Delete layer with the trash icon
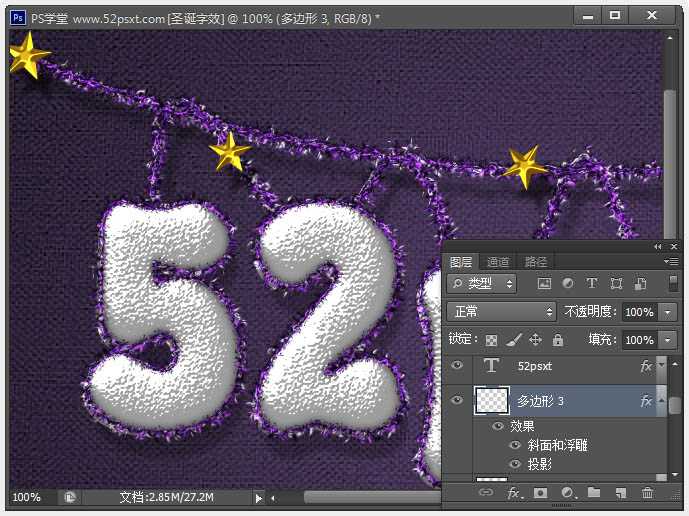 pos(647,493)
